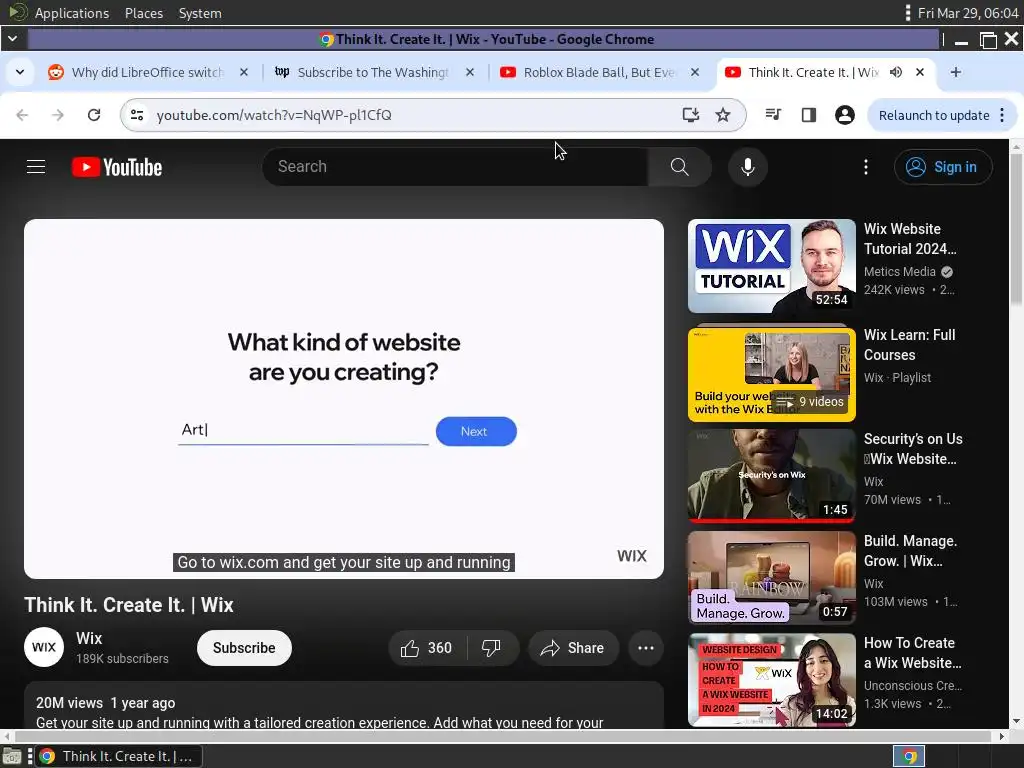Close the Think It Create It tab
1024x768 pixels.
click(x=920, y=72)
